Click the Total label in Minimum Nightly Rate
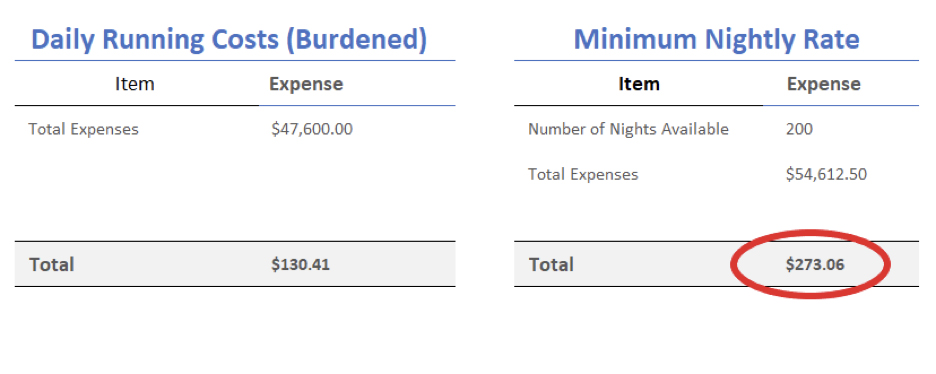Viewport: 936px width, 374px height. pyautogui.click(x=551, y=264)
